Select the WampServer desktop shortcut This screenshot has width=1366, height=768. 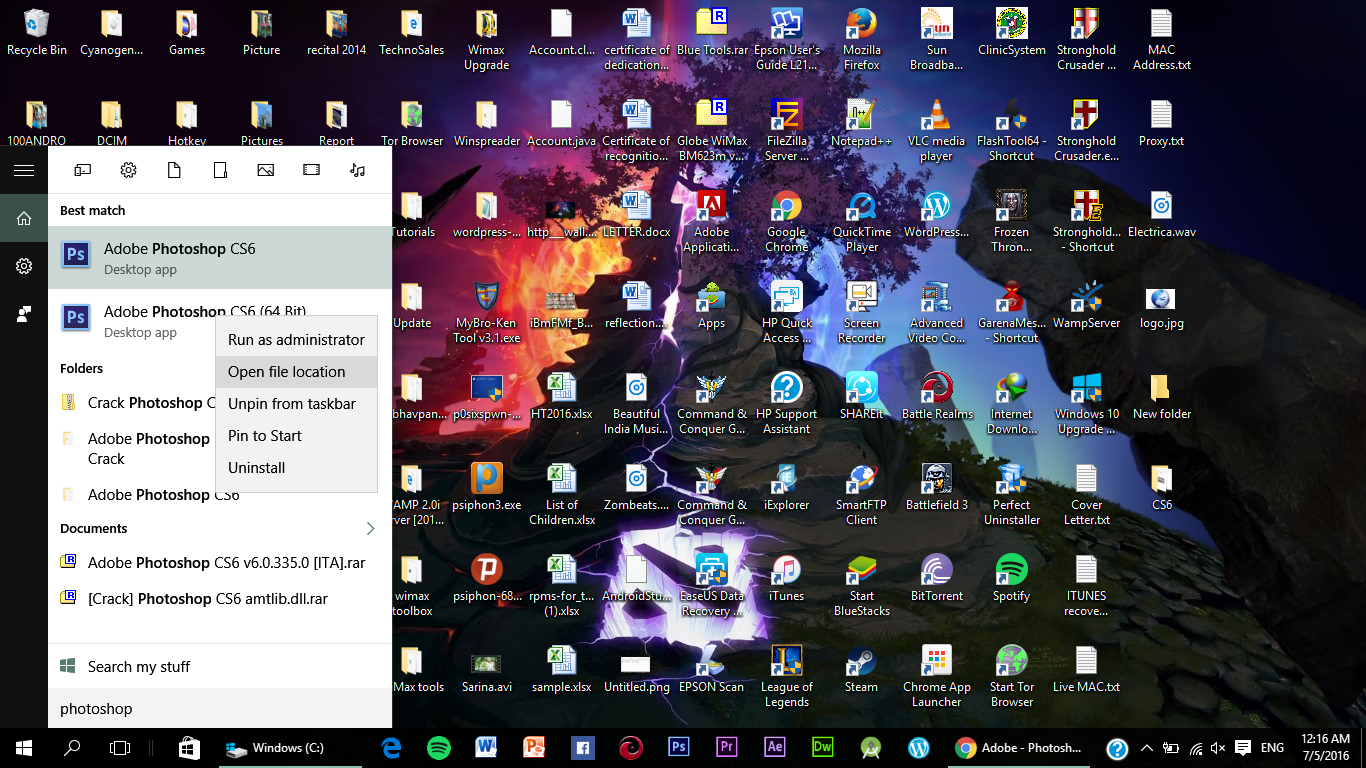tap(1087, 307)
